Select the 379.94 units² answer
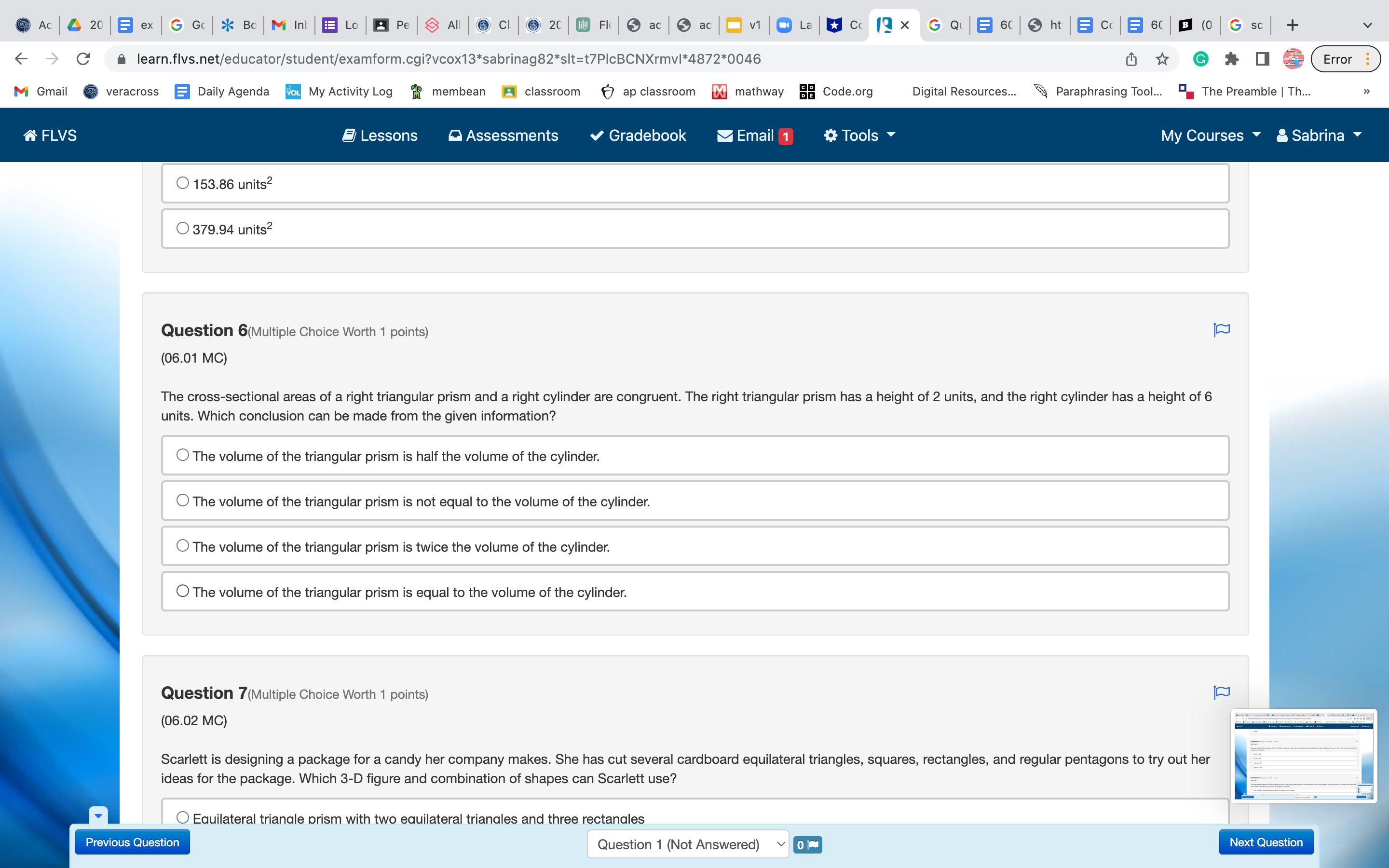The height and width of the screenshot is (868, 1389). 182,229
